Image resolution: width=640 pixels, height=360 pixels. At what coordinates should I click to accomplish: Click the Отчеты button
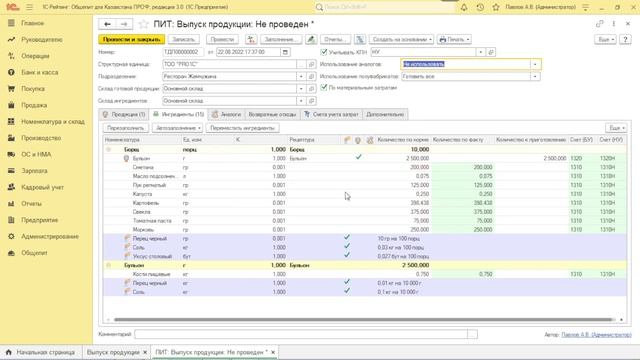[x=335, y=39]
